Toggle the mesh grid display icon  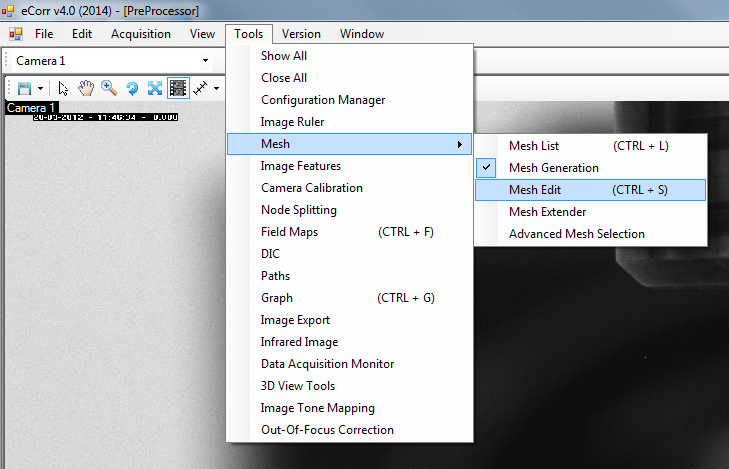coord(178,88)
